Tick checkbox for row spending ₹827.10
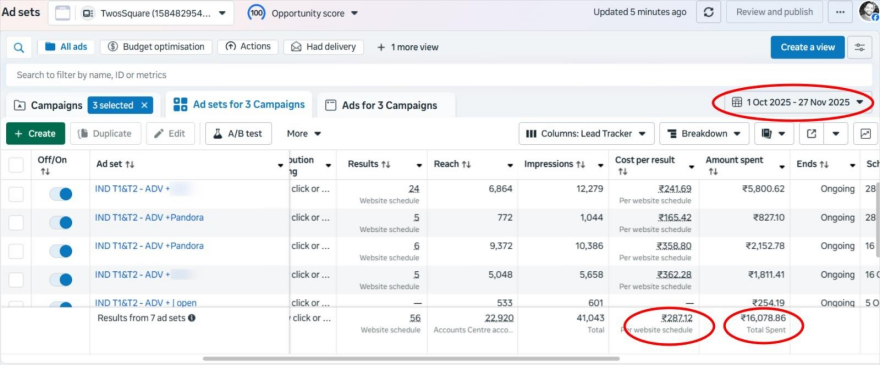The image size is (880, 366). (16, 223)
